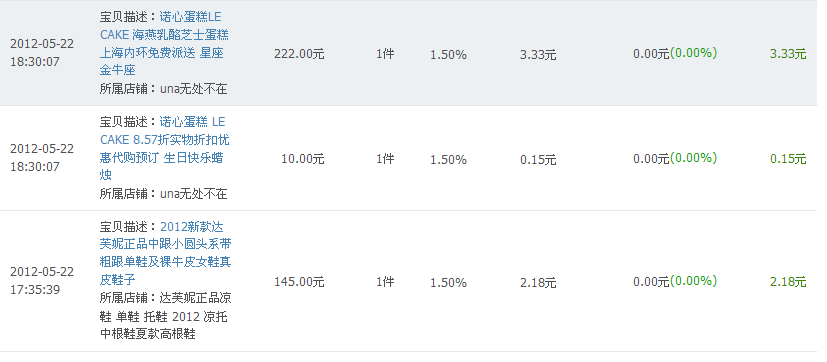Click the black 3.33元 commission value
This screenshot has width=827, height=362.
[x=538, y=54]
